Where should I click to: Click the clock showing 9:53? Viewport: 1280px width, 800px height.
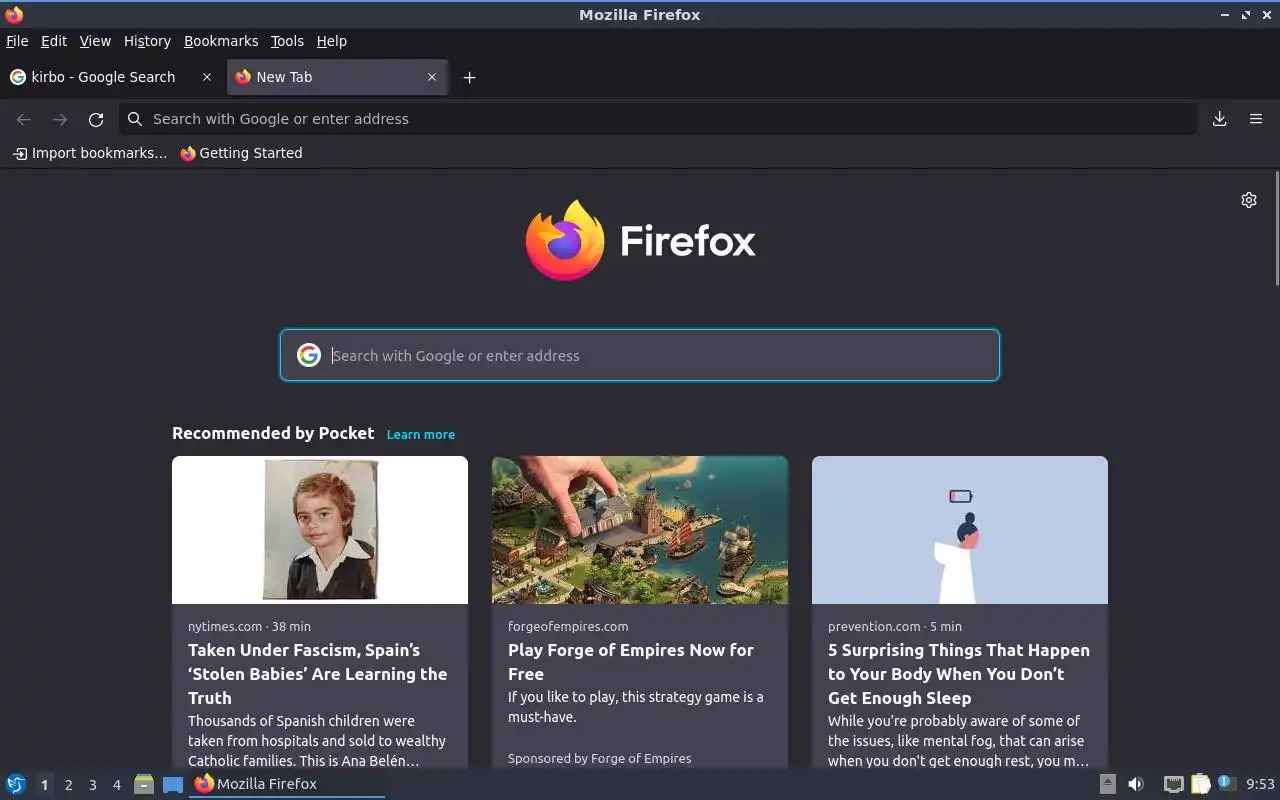point(1260,784)
